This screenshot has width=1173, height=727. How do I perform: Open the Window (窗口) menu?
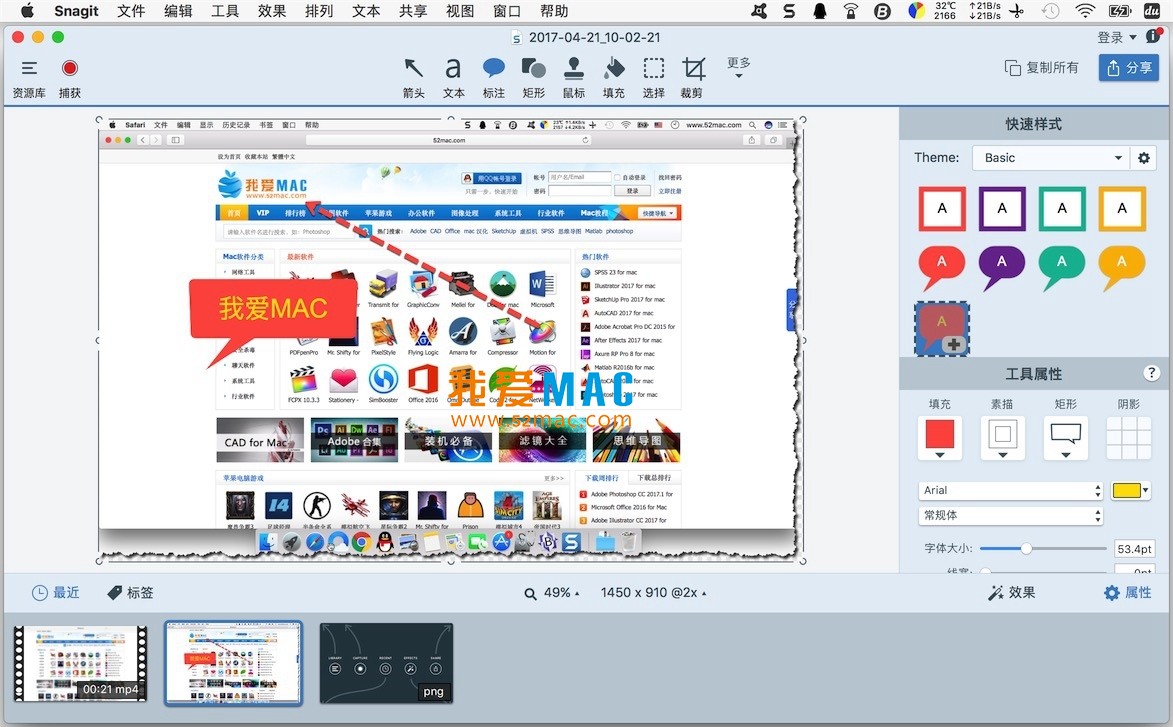(507, 10)
